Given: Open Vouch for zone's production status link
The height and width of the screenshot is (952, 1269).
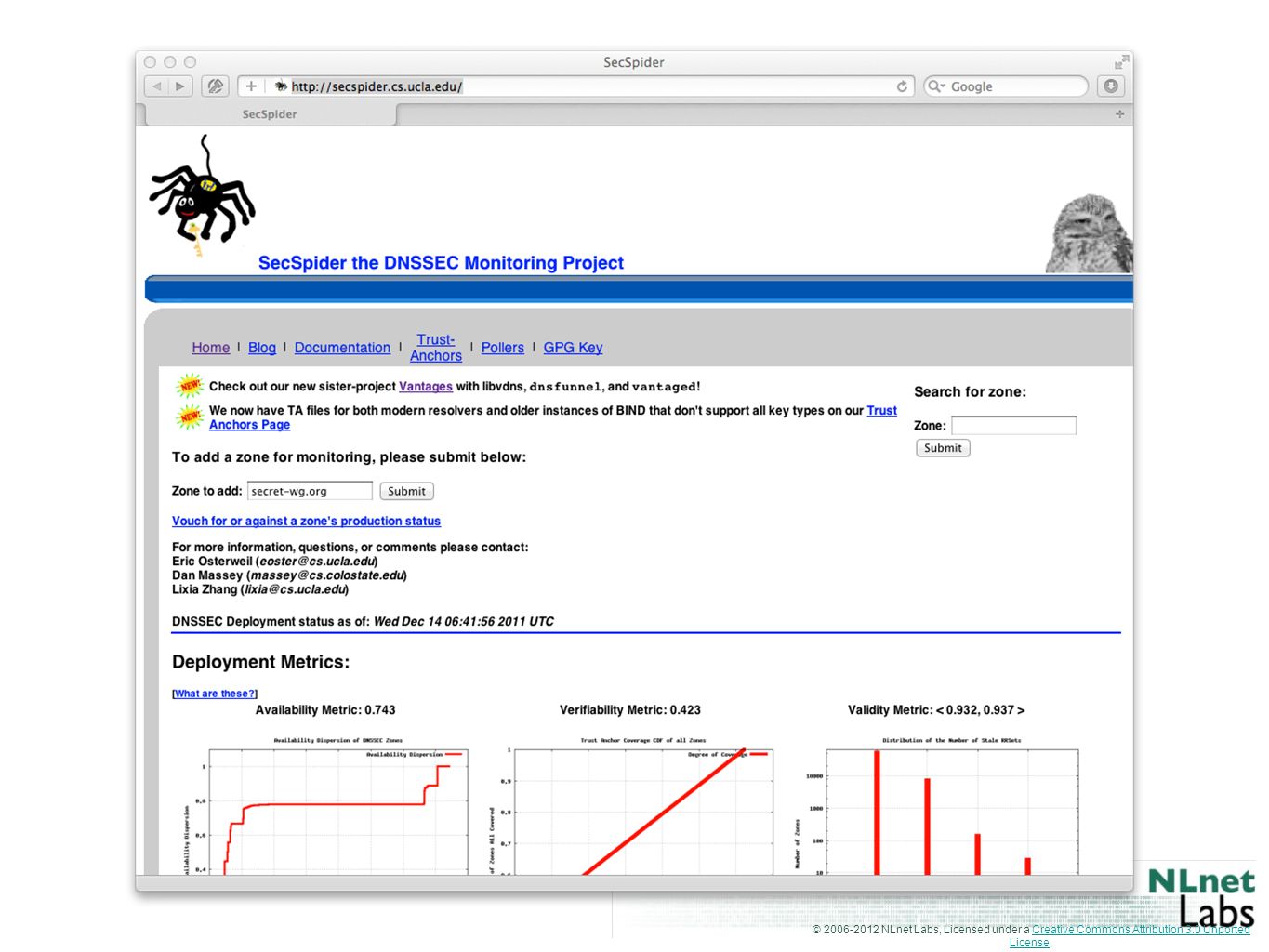Looking at the screenshot, I should pyautogui.click(x=306, y=522).
